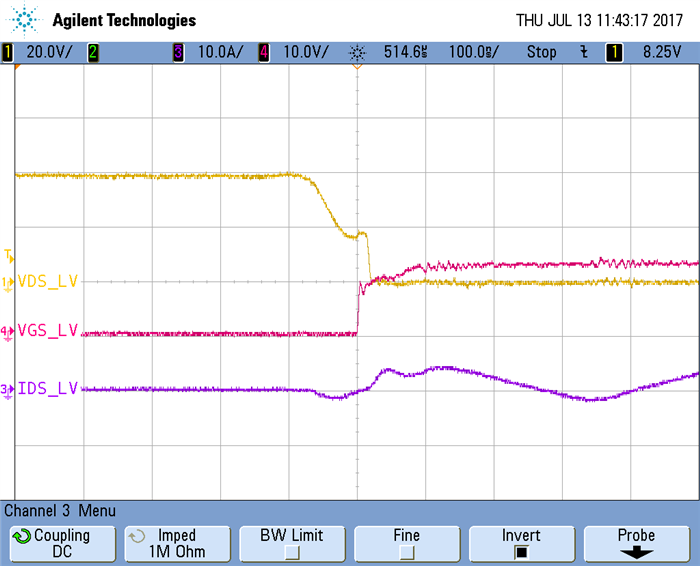This screenshot has width=700, height=566.
Task: Select the channel 2 green indicator
Action: tap(93, 52)
